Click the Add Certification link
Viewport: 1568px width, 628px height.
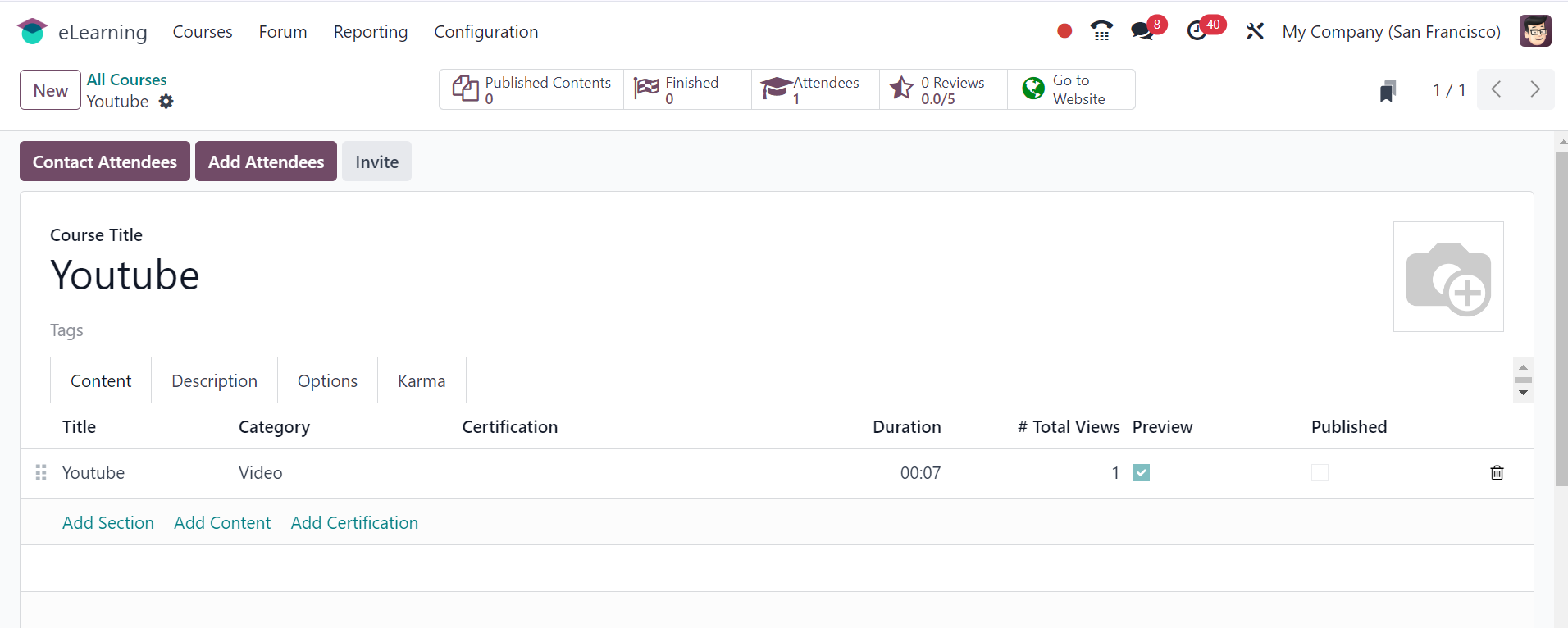click(354, 523)
